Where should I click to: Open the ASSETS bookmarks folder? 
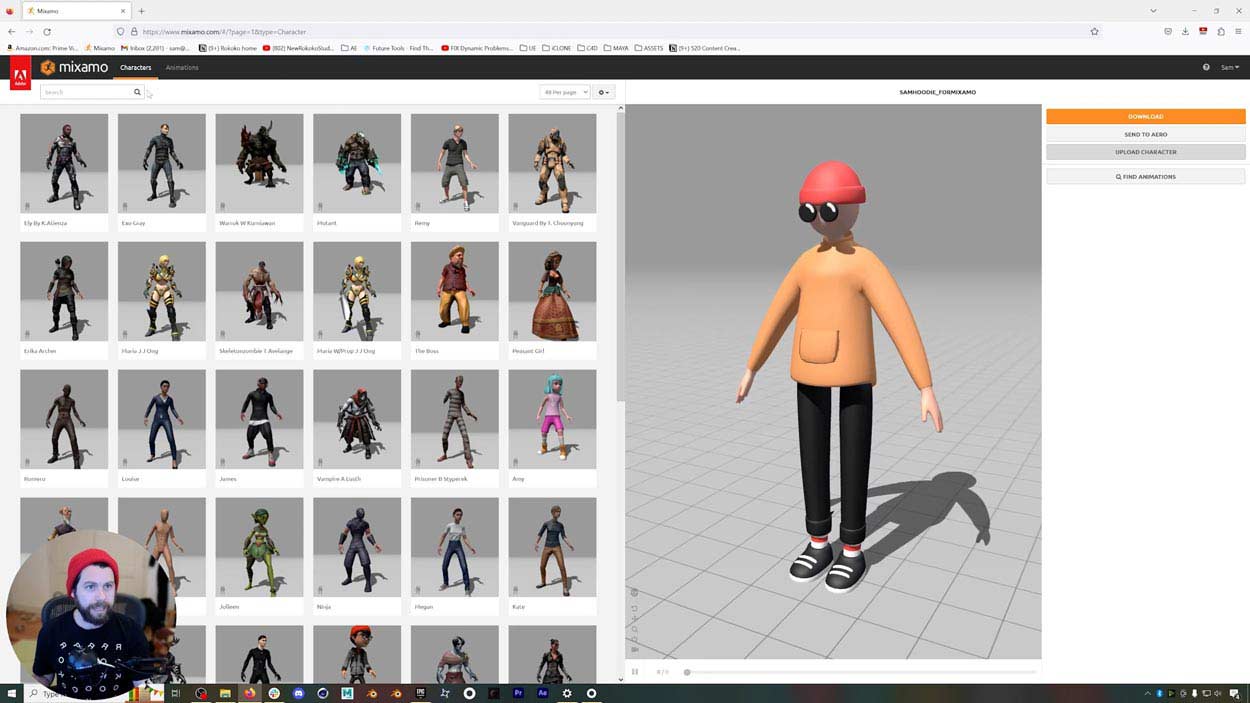point(648,48)
